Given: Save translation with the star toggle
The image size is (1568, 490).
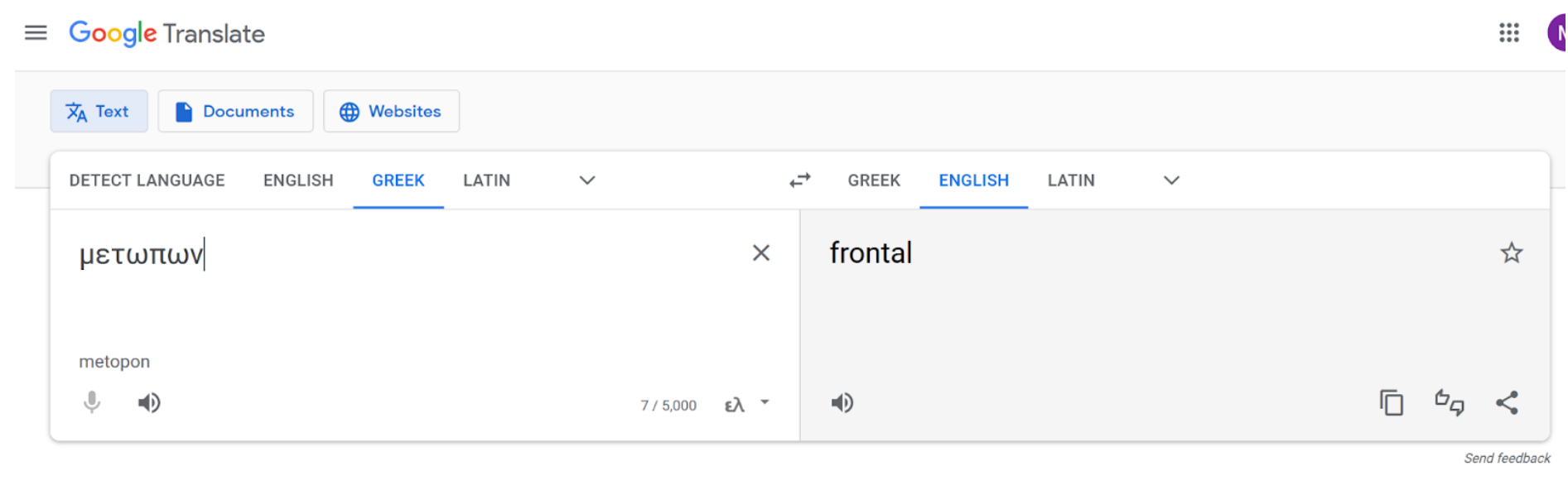Looking at the screenshot, I should click(1511, 253).
